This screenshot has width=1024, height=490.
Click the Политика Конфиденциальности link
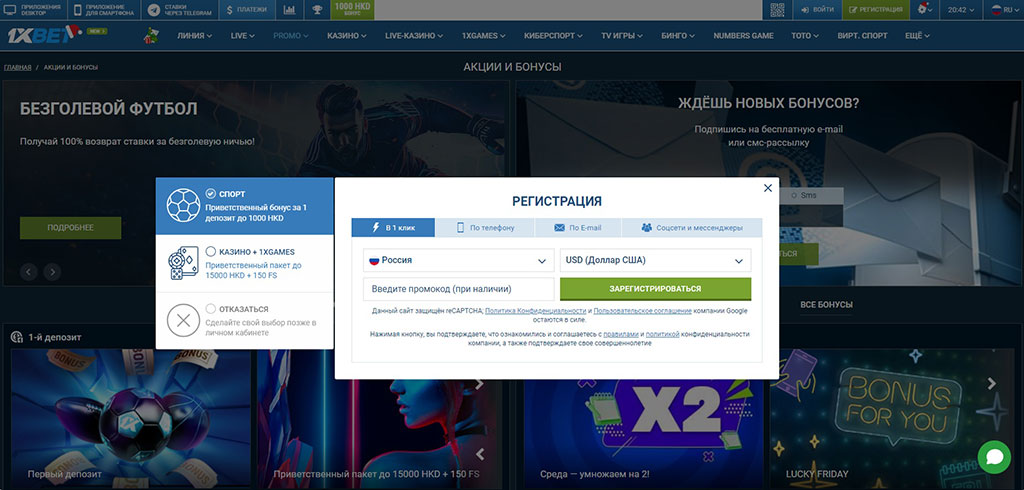535,312
